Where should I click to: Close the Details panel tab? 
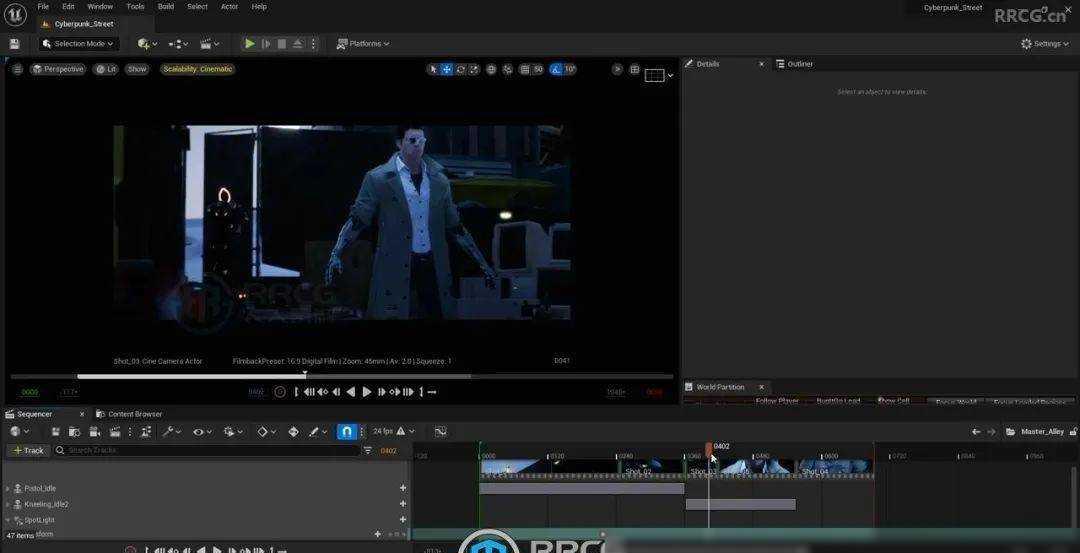tap(761, 64)
